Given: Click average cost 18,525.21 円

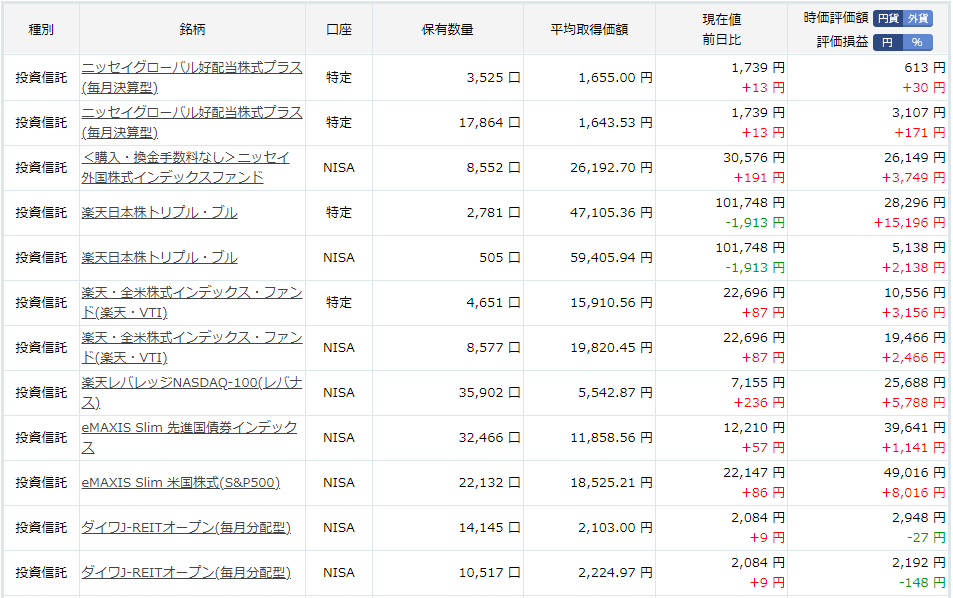Looking at the screenshot, I should [x=611, y=483].
